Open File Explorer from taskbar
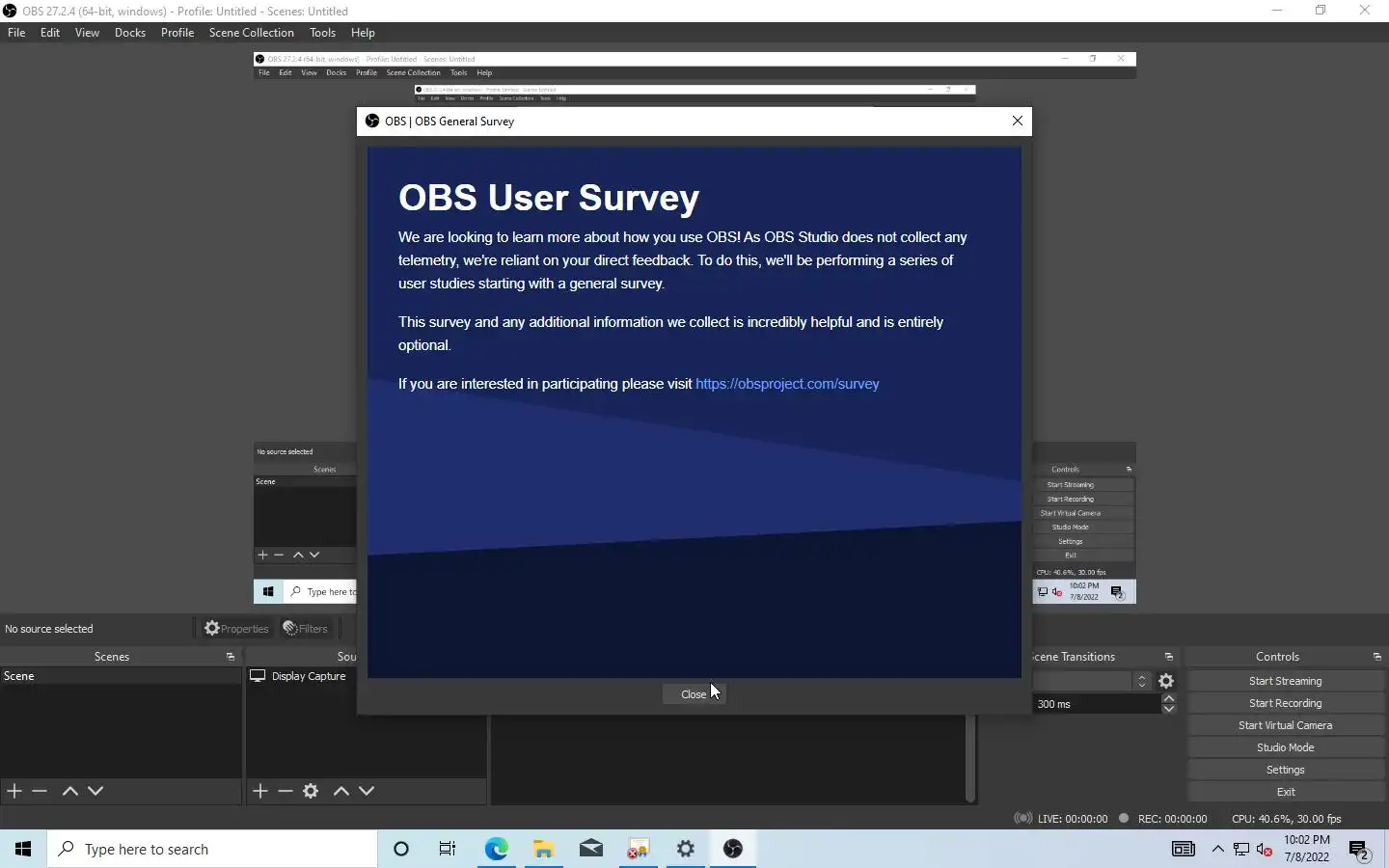1389x868 pixels. tap(543, 849)
